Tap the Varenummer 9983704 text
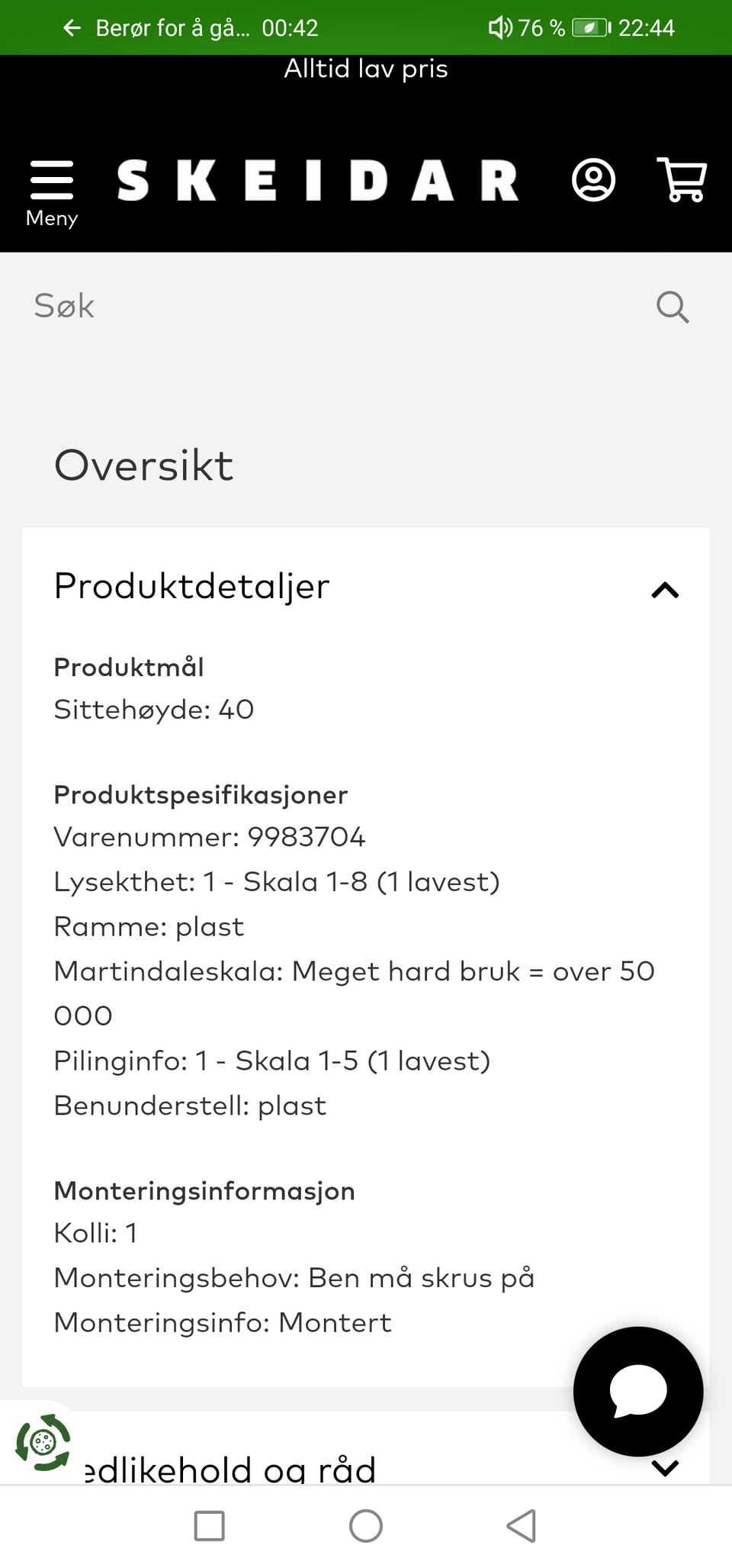This screenshot has width=732, height=1568. [210, 837]
